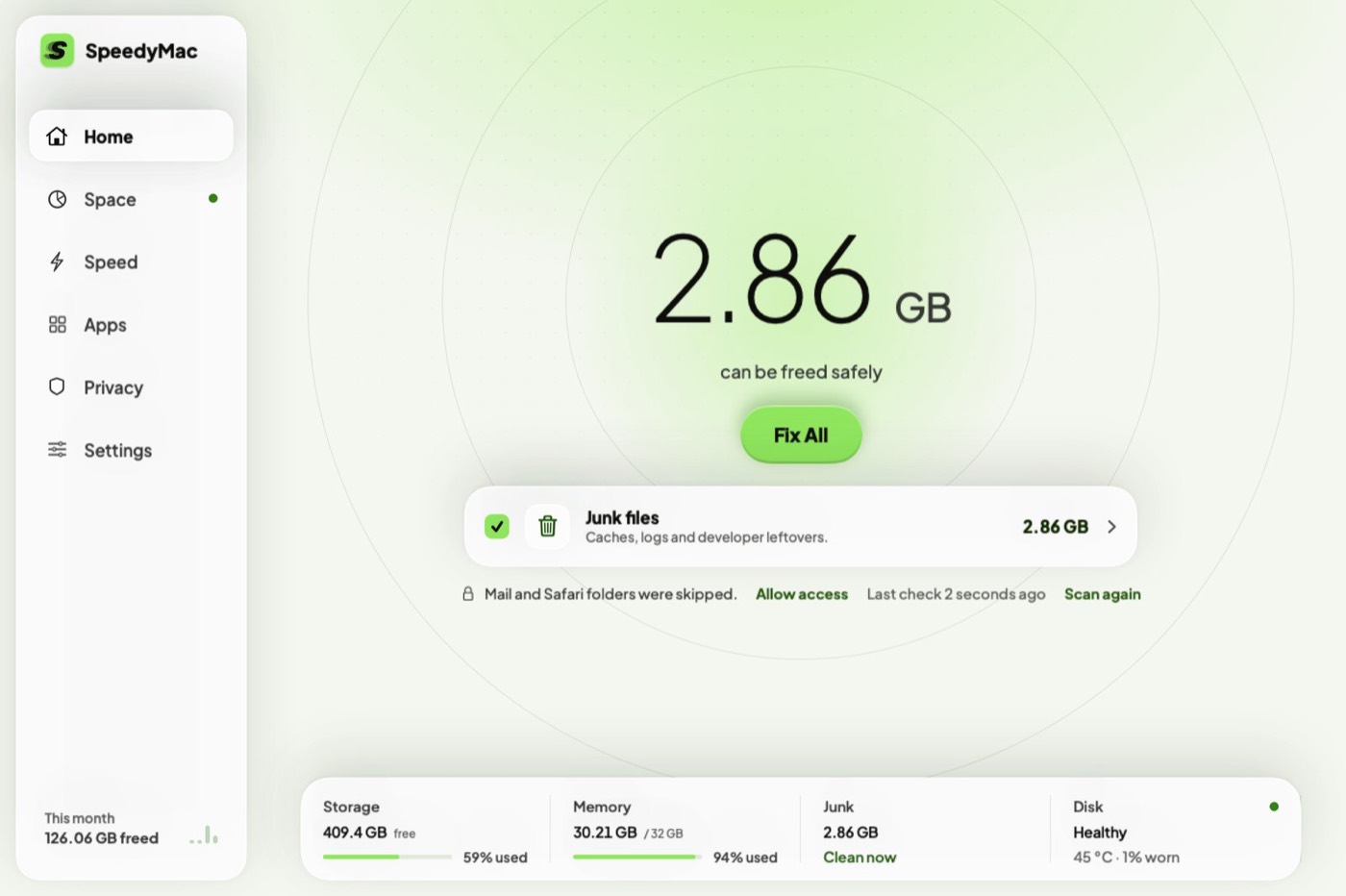
Task: Click the Fix All button
Action: click(801, 435)
